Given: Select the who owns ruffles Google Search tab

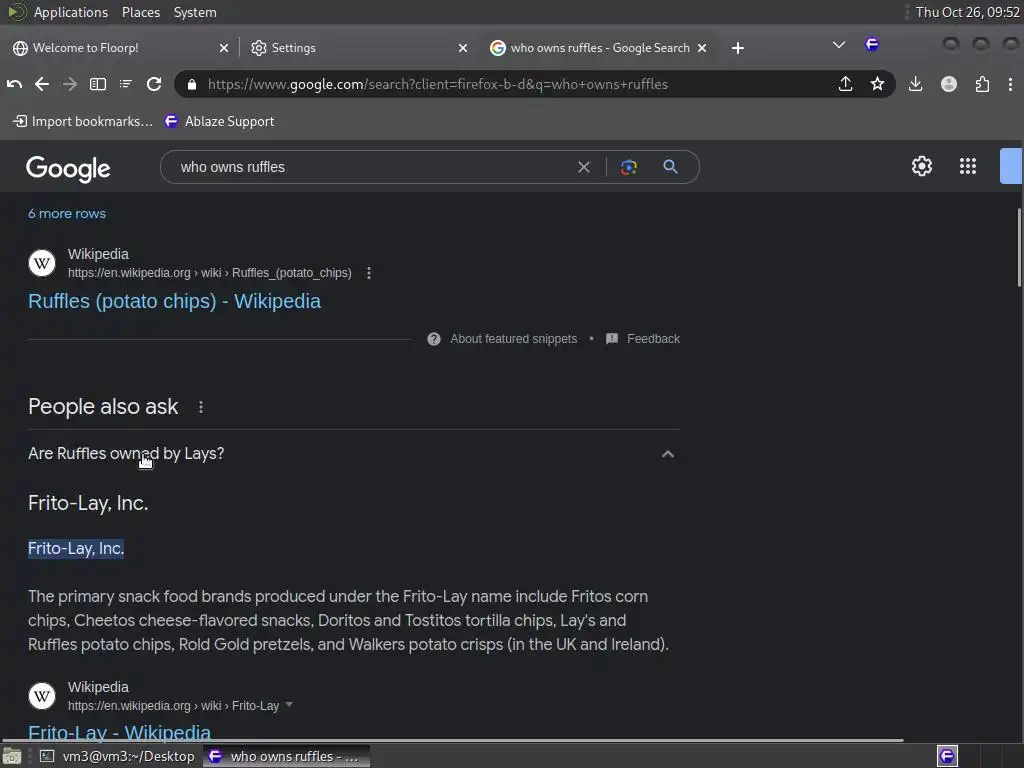Looking at the screenshot, I should point(598,48).
